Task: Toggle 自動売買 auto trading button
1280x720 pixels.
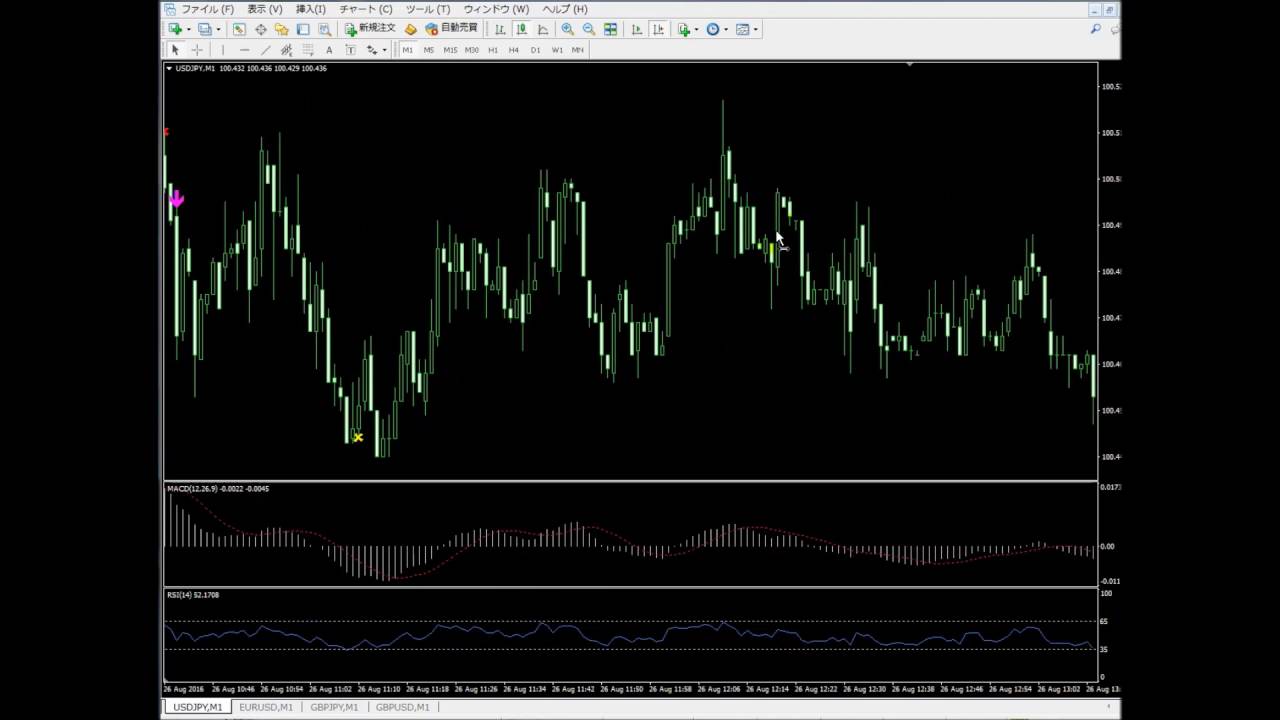Action: pyautogui.click(x=451, y=29)
